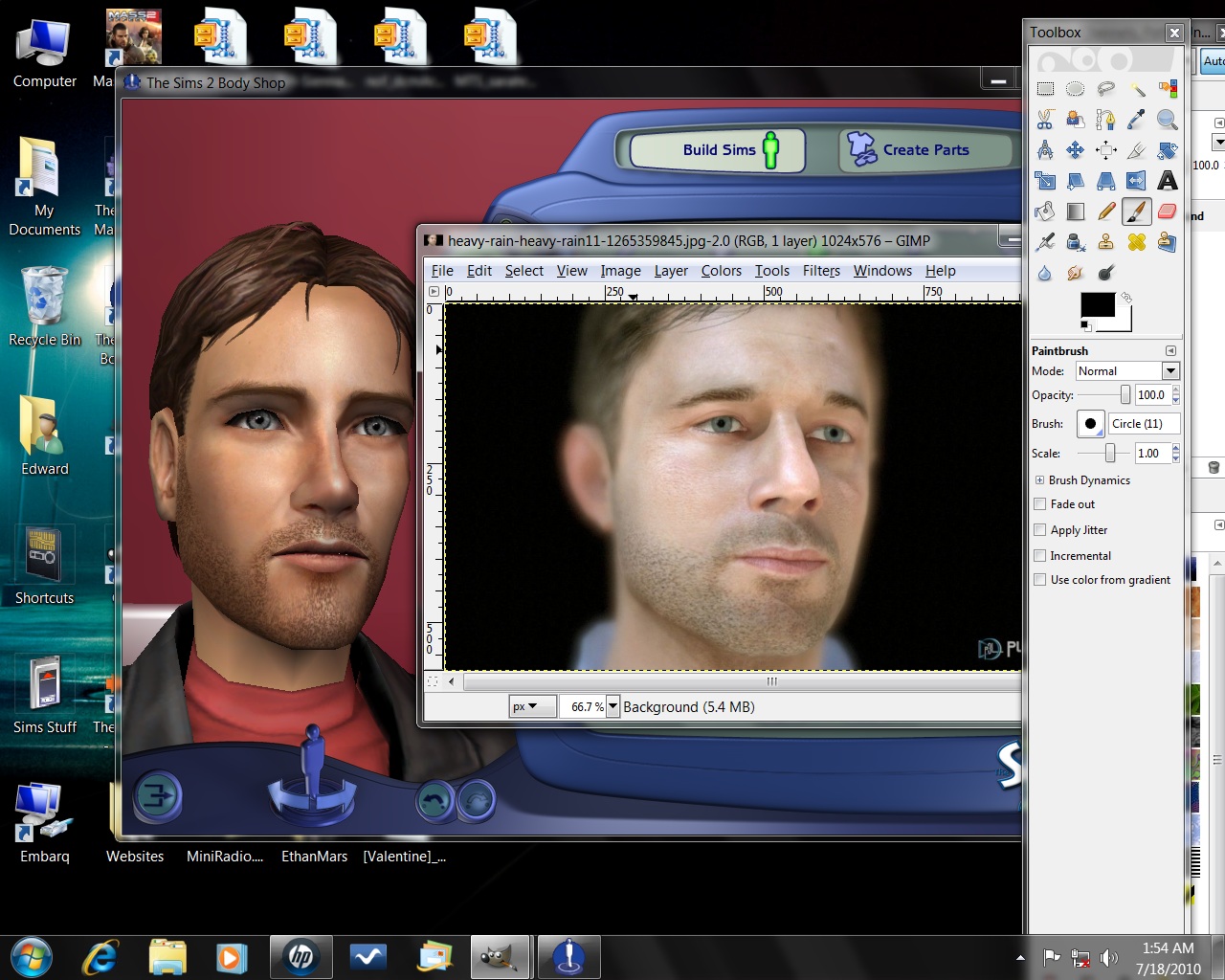
Task: Expand the Brush Dynamics section
Action: click(1039, 480)
